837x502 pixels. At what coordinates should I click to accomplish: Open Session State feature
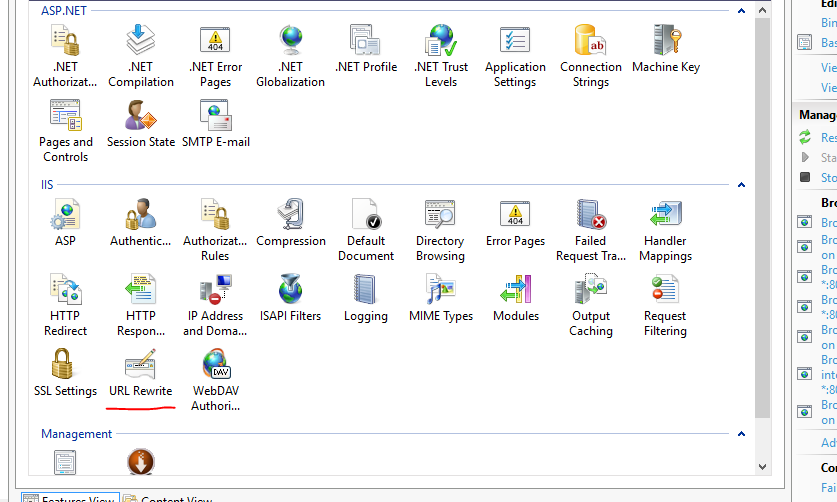click(140, 124)
